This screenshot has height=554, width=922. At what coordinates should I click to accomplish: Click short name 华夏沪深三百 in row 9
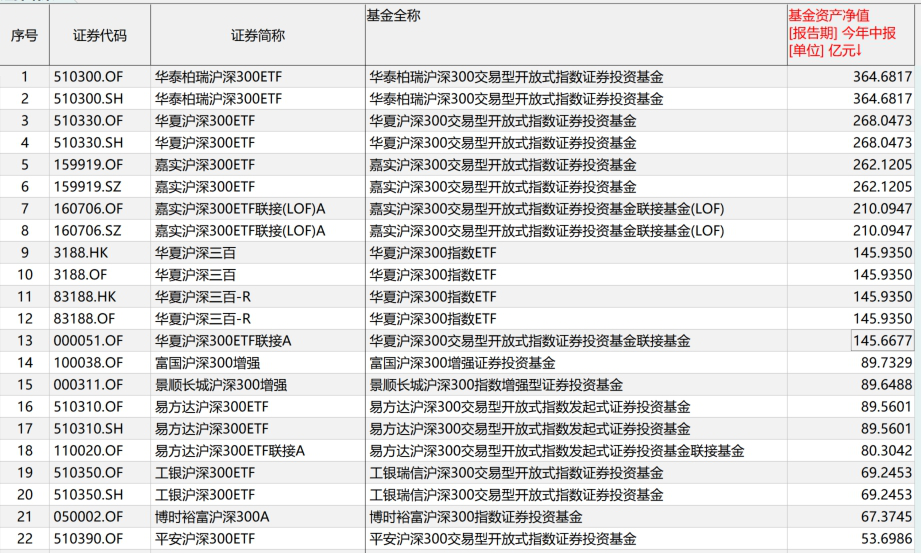tap(195, 253)
